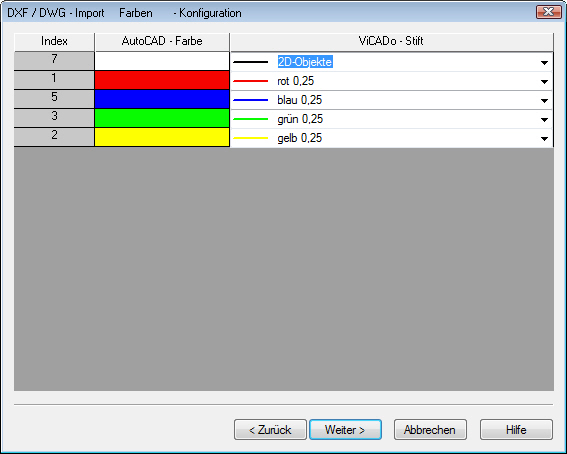Screen dimensions: 567x454
Task: Expand the rot 0,25 pen dropdown
Action: pos(544,82)
